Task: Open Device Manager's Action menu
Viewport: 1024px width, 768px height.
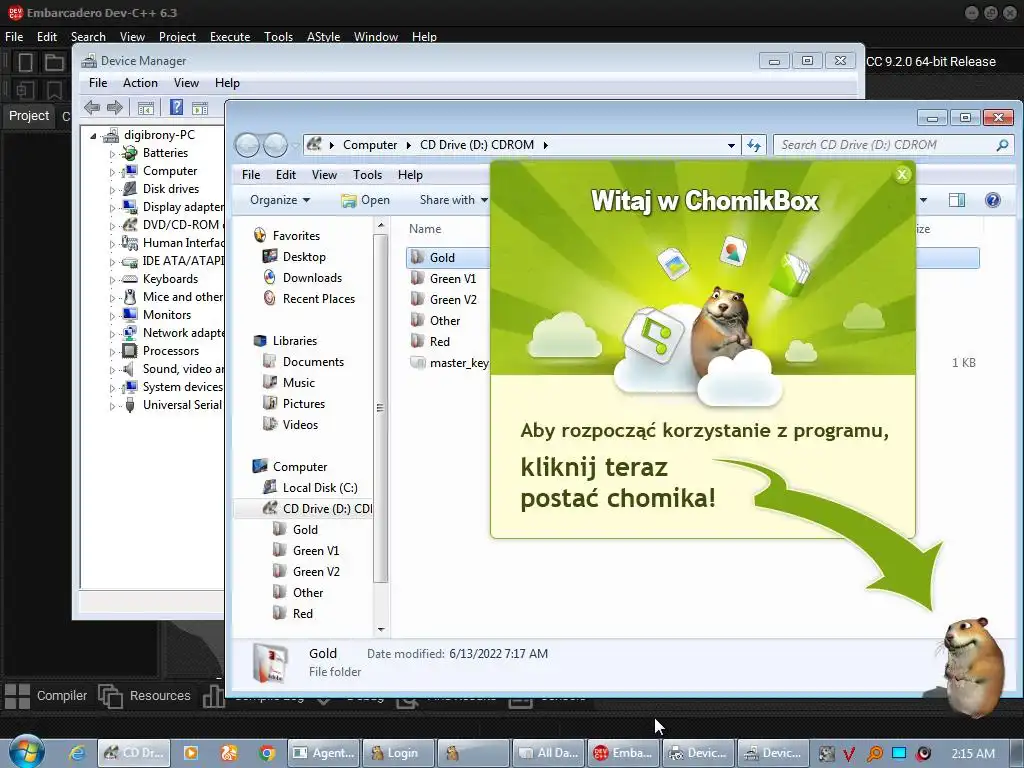Action: [140, 83]
